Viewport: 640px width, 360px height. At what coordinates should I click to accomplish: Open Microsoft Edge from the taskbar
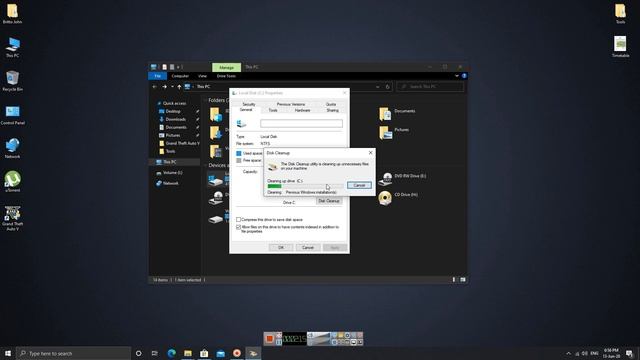(171, 353)
